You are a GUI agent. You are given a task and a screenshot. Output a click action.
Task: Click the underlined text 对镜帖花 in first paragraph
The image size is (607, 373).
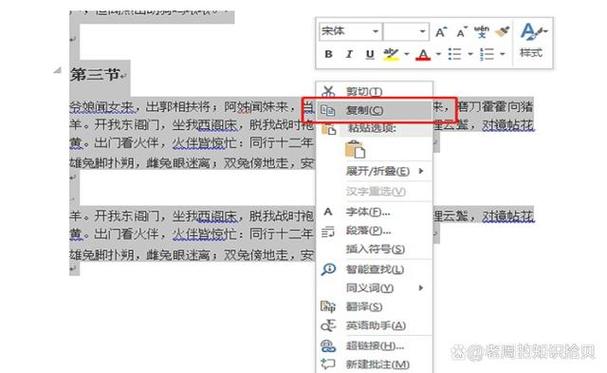click(508, 125)
